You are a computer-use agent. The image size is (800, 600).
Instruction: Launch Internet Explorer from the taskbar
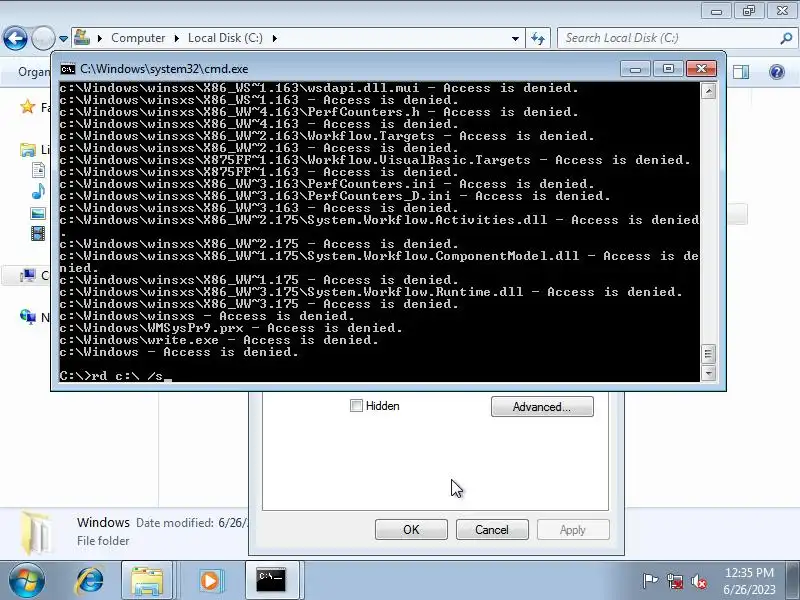(90, 581)
